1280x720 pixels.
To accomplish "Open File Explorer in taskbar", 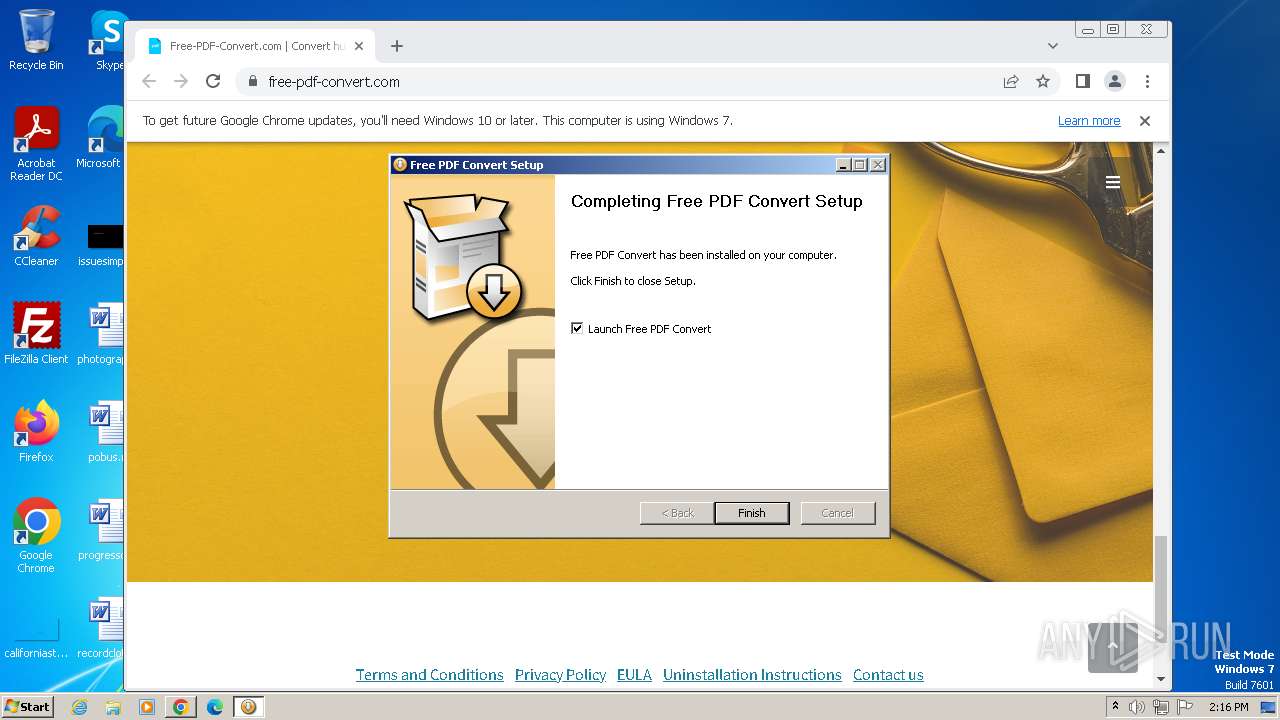I will pos(113,707).
